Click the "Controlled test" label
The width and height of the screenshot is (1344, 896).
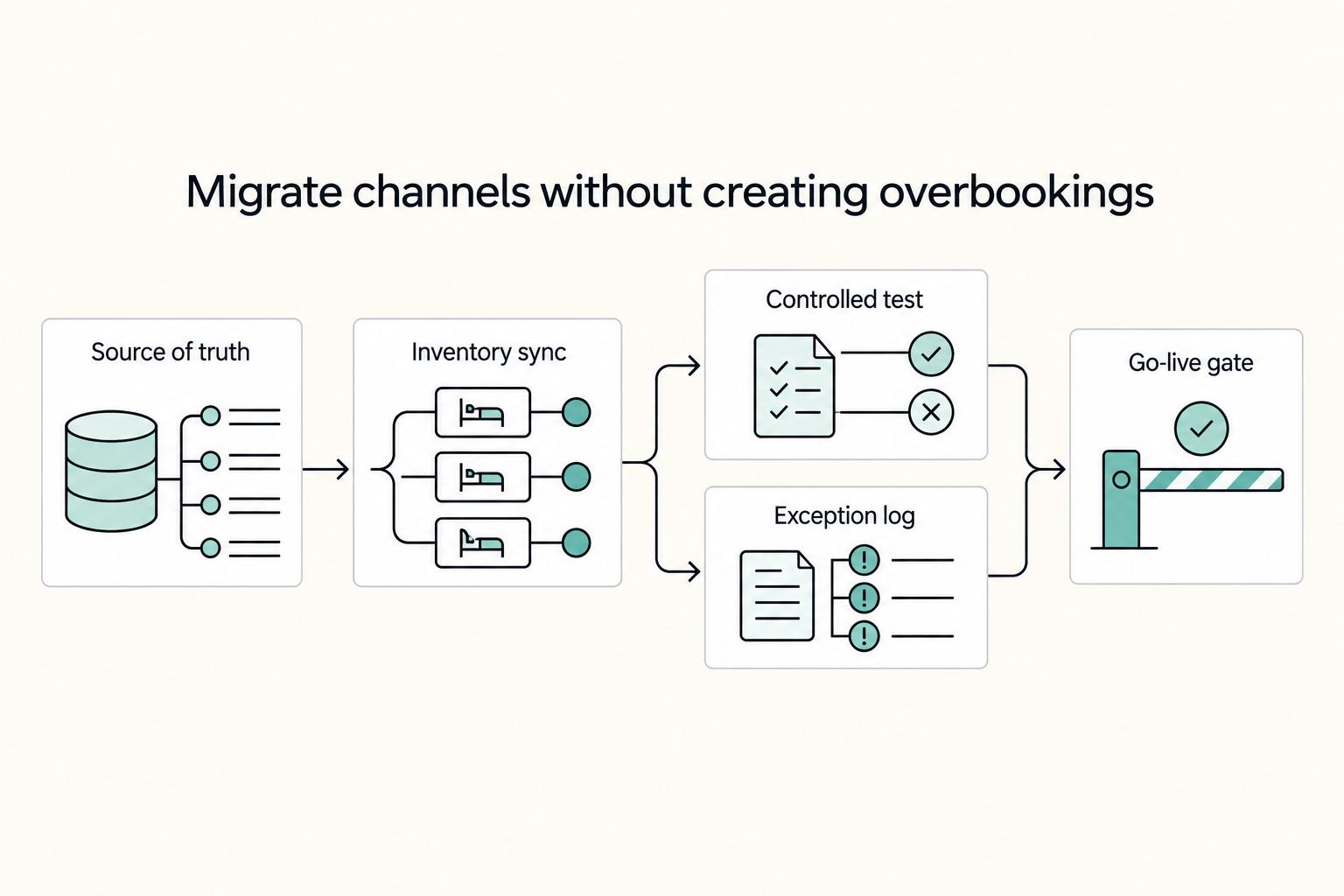[x=844, y=299]
